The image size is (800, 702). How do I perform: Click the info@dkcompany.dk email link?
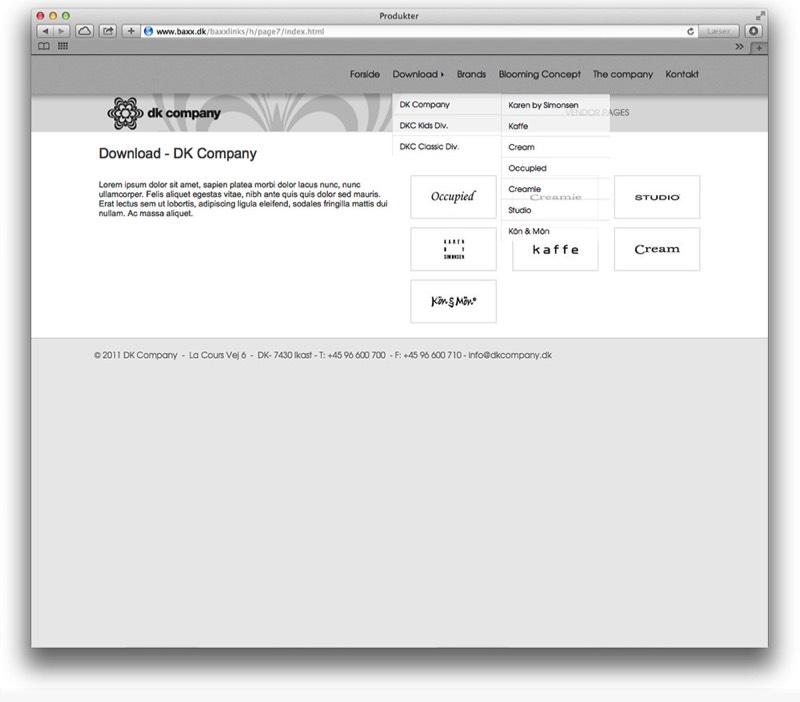[x=510, y=355]
